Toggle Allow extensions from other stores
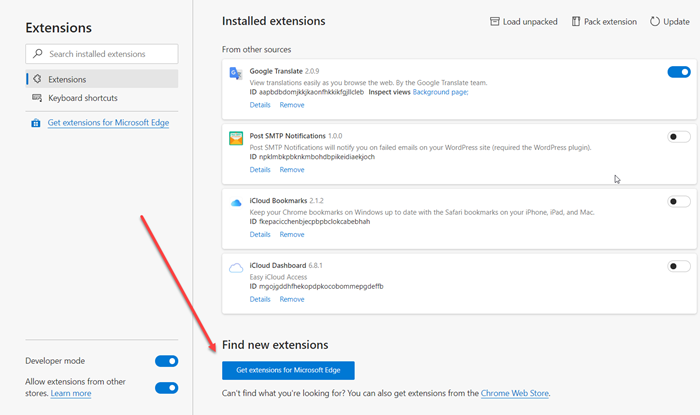 tap(166, 387)
